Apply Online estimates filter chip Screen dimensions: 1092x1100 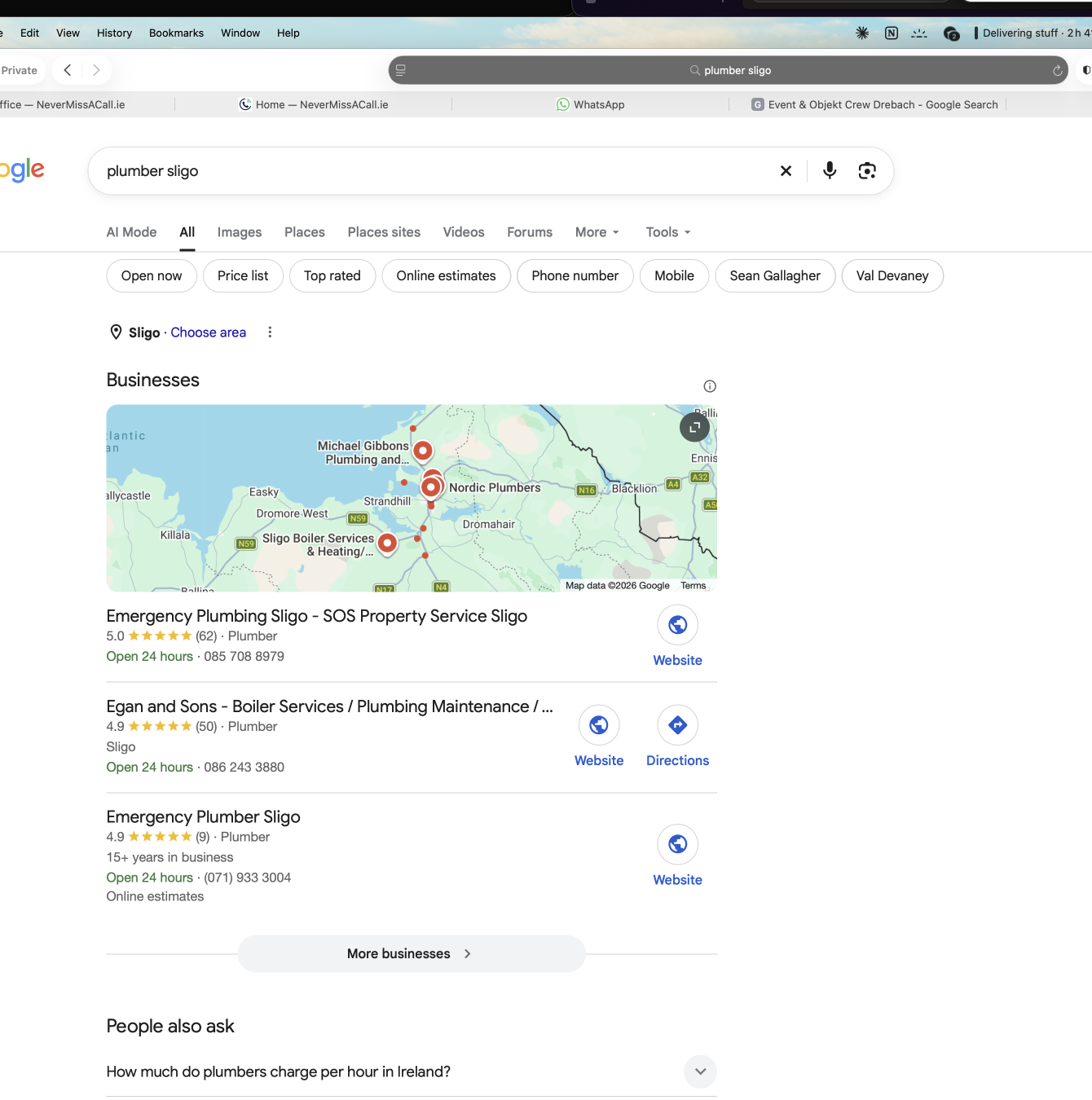[446, 276]
